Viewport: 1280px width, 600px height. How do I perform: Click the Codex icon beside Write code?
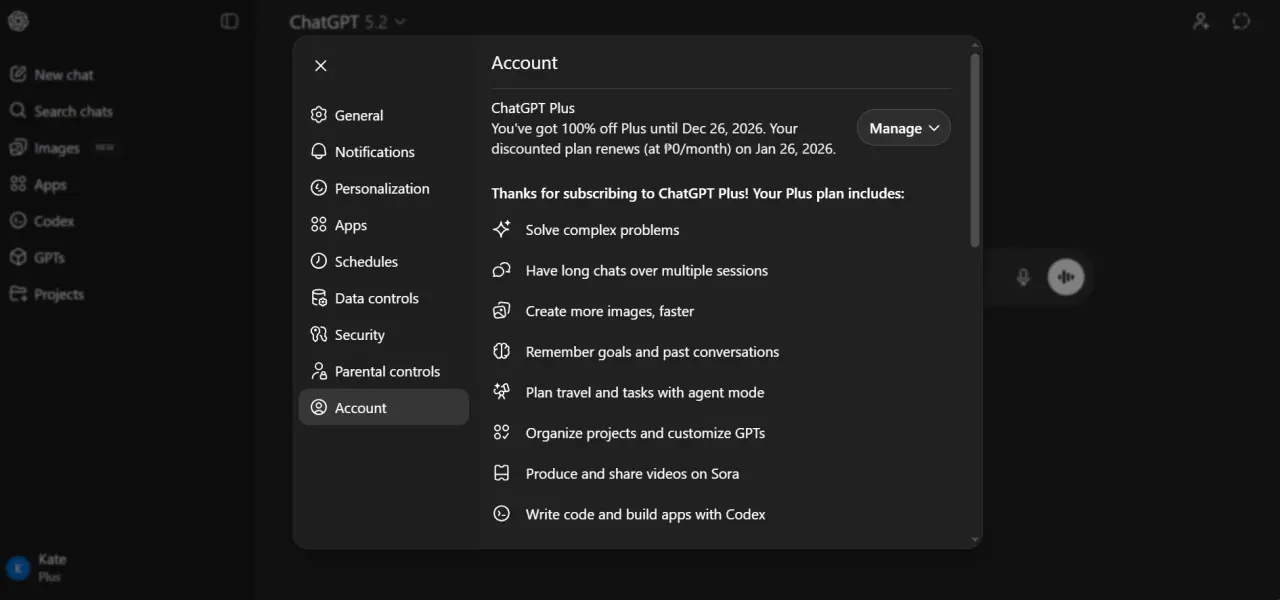[x=502, y=514]
